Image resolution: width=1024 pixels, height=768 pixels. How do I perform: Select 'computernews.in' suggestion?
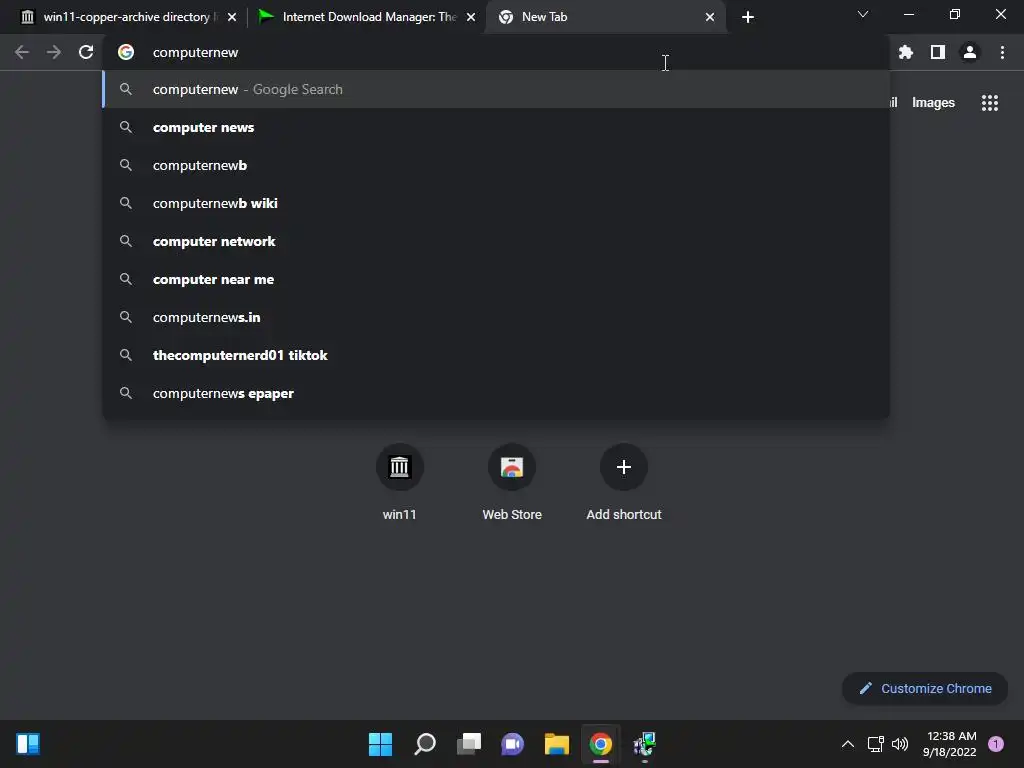point(496,317)
